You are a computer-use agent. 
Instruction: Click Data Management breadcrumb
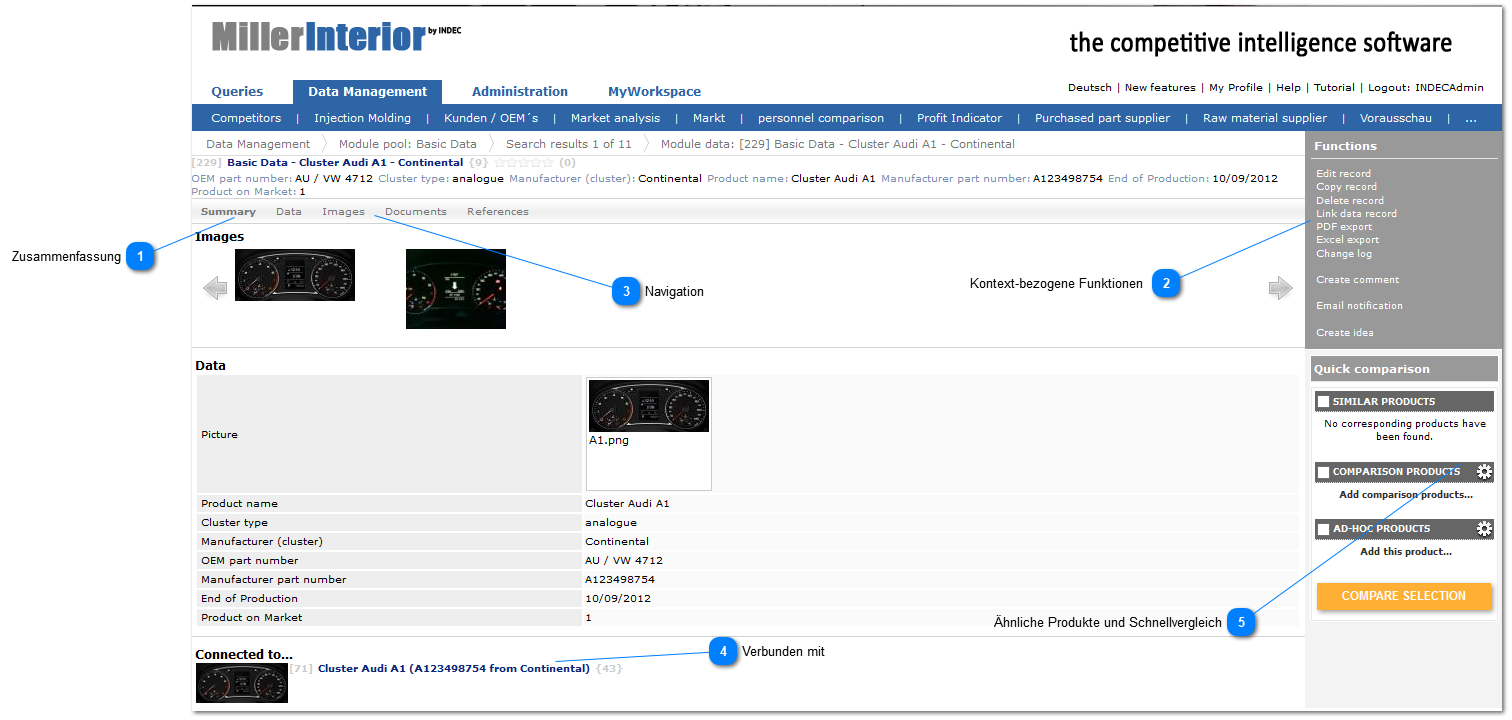258,144
